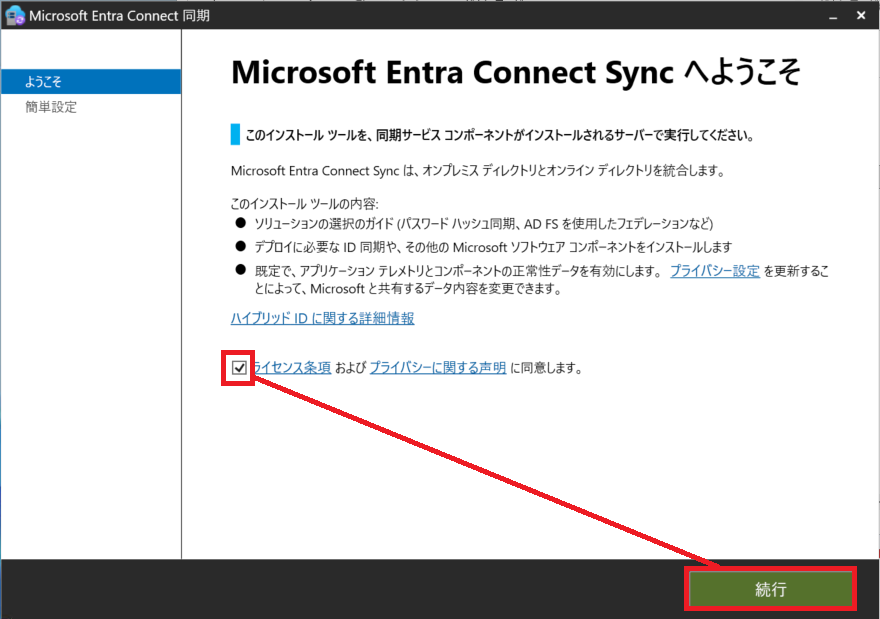
Task: Click the text このインストール ツールの内容:
Action: [x=305, y=204]
